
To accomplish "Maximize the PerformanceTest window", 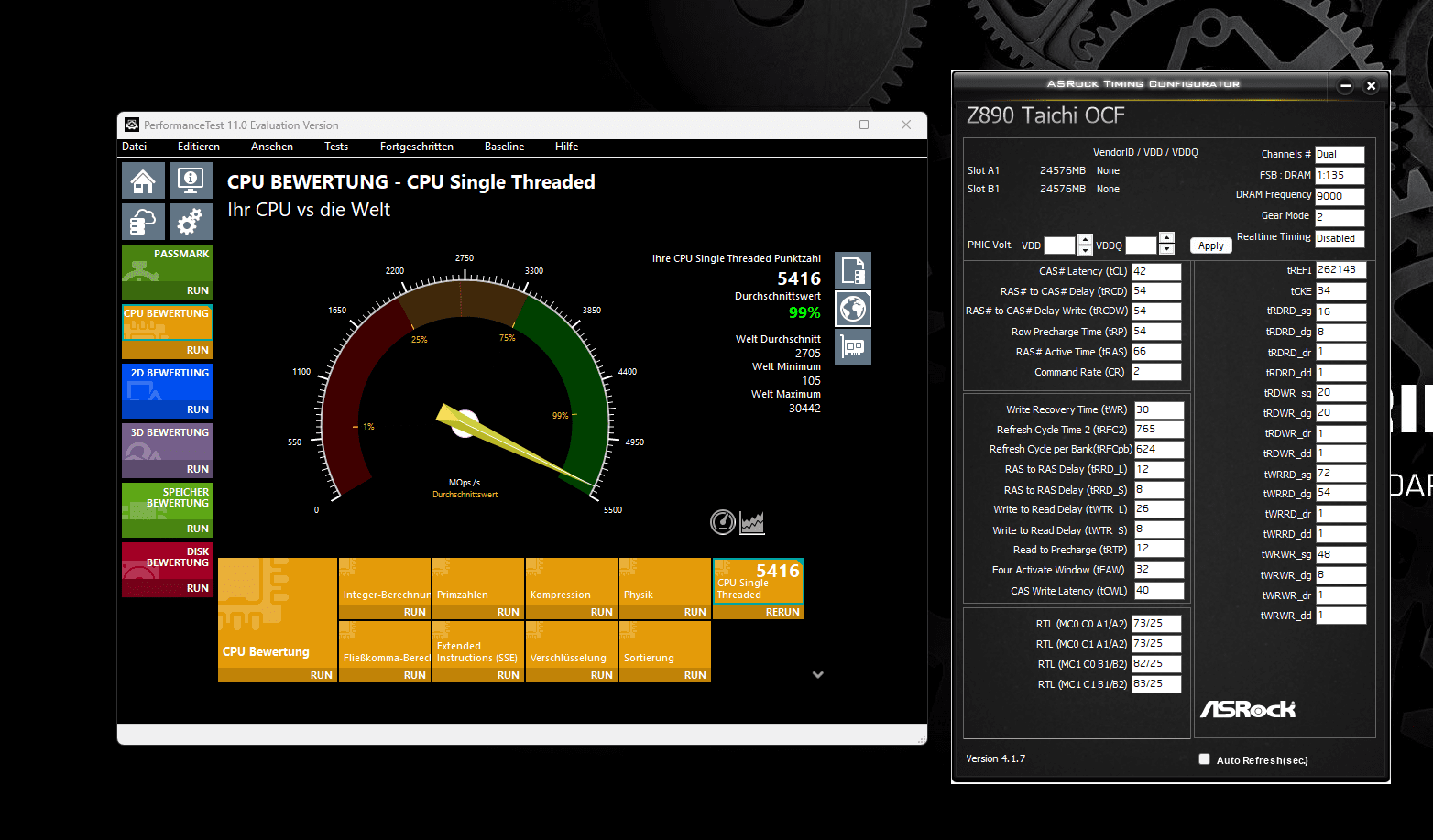I will click(864, 125).
